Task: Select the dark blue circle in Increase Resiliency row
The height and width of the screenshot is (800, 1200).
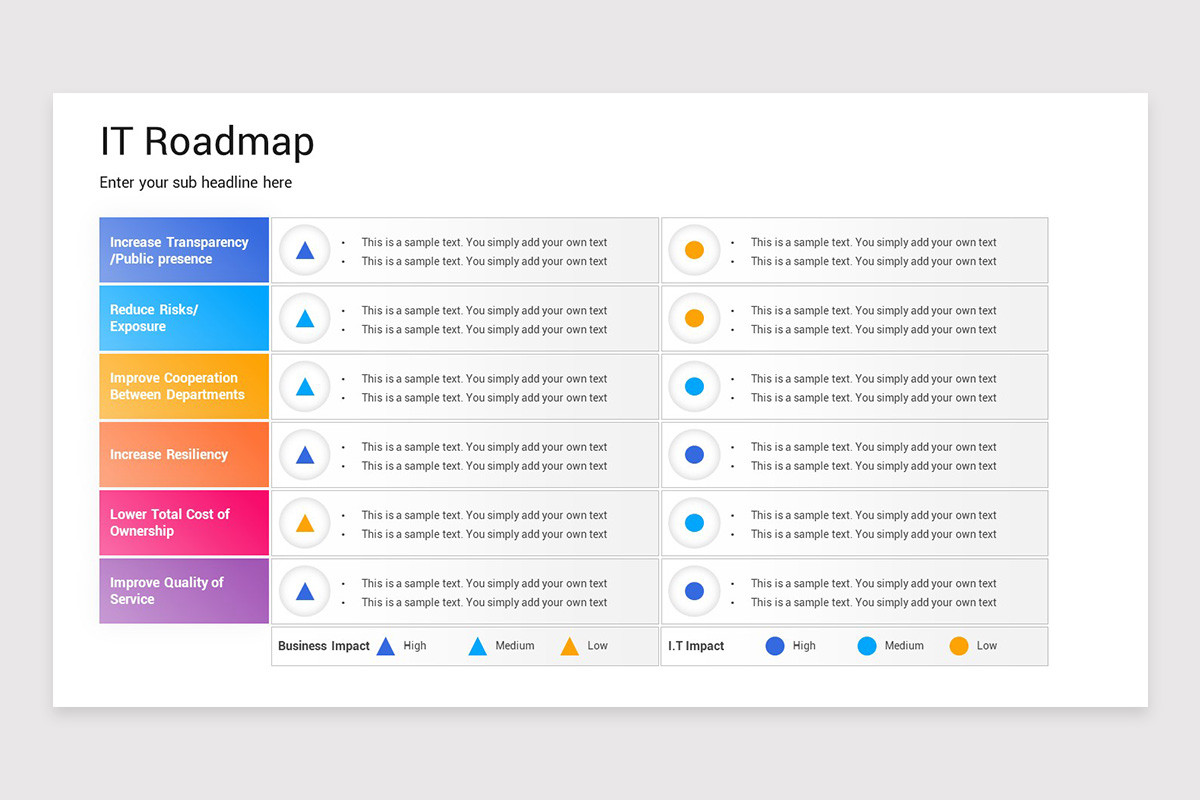Action: (x=694, y=454)
